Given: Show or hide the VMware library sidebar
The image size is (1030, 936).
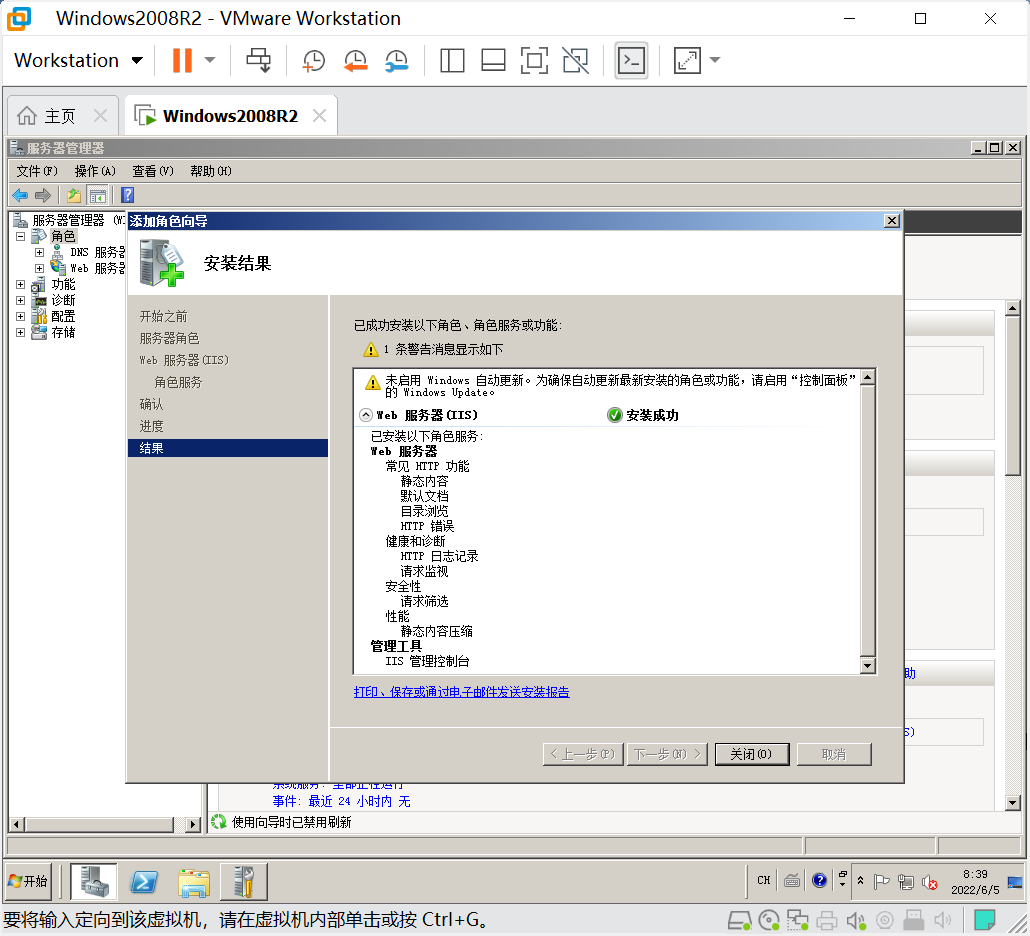Looking at the screenshot, I should [x=452, y=60].
